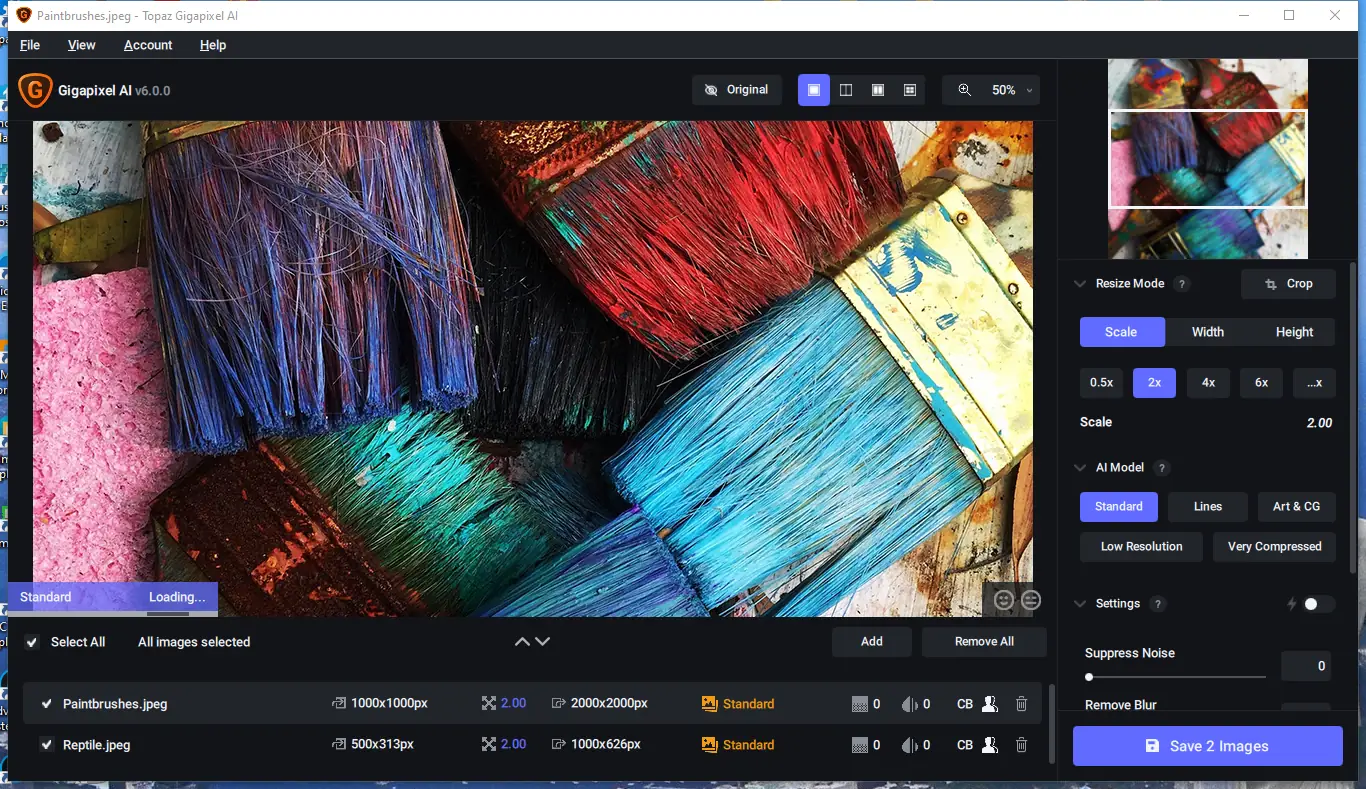Image resolution: width=1366 pixels, height=789 pixels.
Task: Click the Save 2 Images button
Action: (1207, 746)
